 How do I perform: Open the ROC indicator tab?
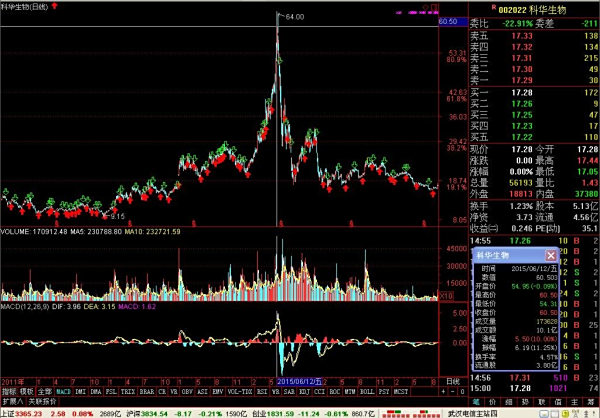tap(335, 392)
